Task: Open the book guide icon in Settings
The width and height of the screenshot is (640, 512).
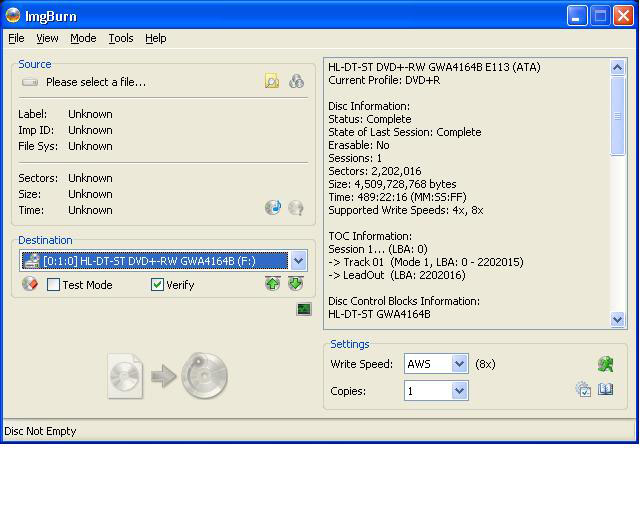Action: [x=606, y=390]
